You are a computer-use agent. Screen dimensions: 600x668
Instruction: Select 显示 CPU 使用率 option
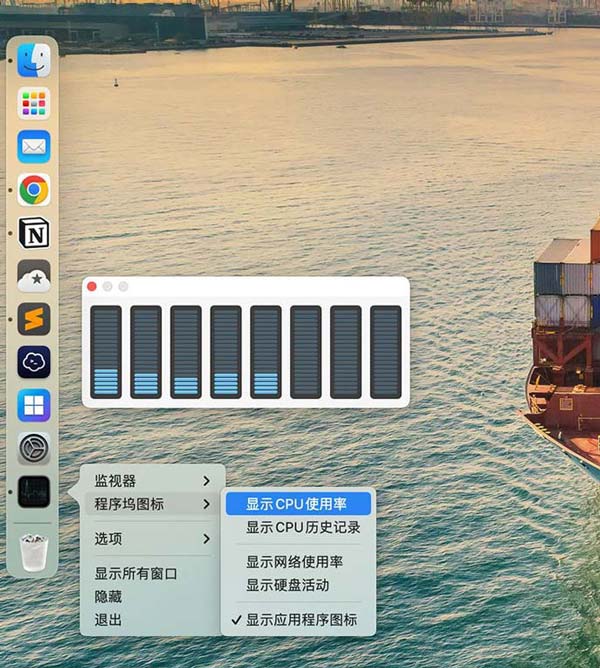pos(298,504)
